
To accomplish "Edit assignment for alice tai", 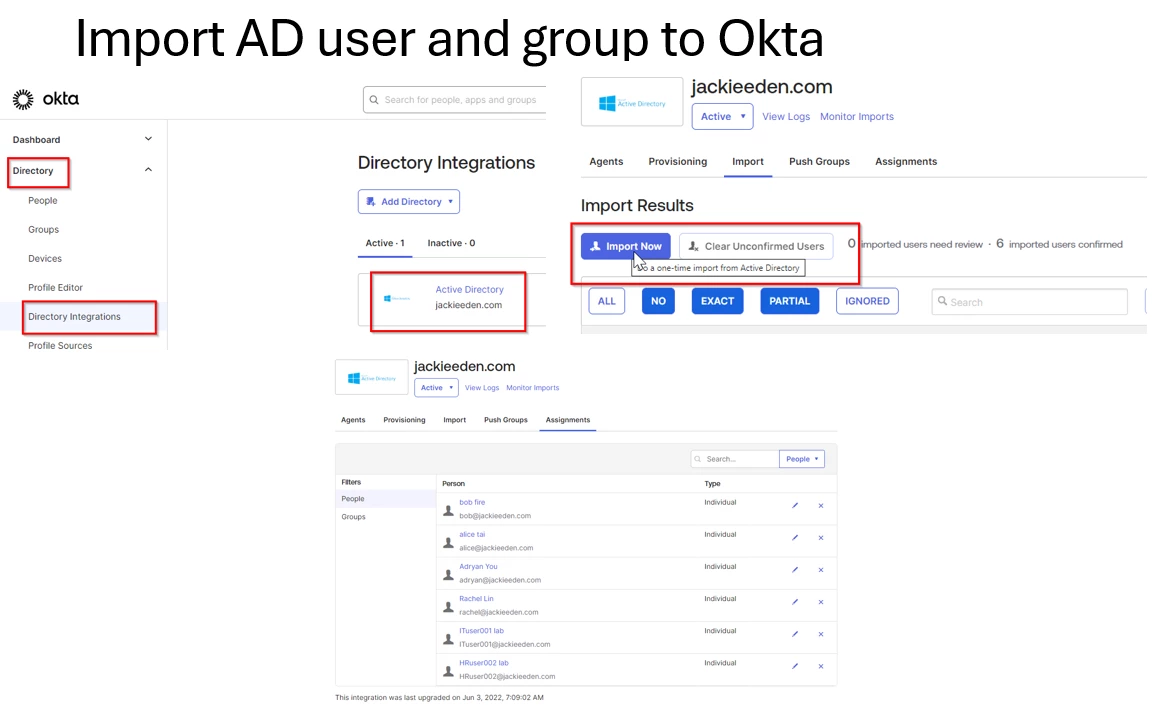I will tap(795, 537).
